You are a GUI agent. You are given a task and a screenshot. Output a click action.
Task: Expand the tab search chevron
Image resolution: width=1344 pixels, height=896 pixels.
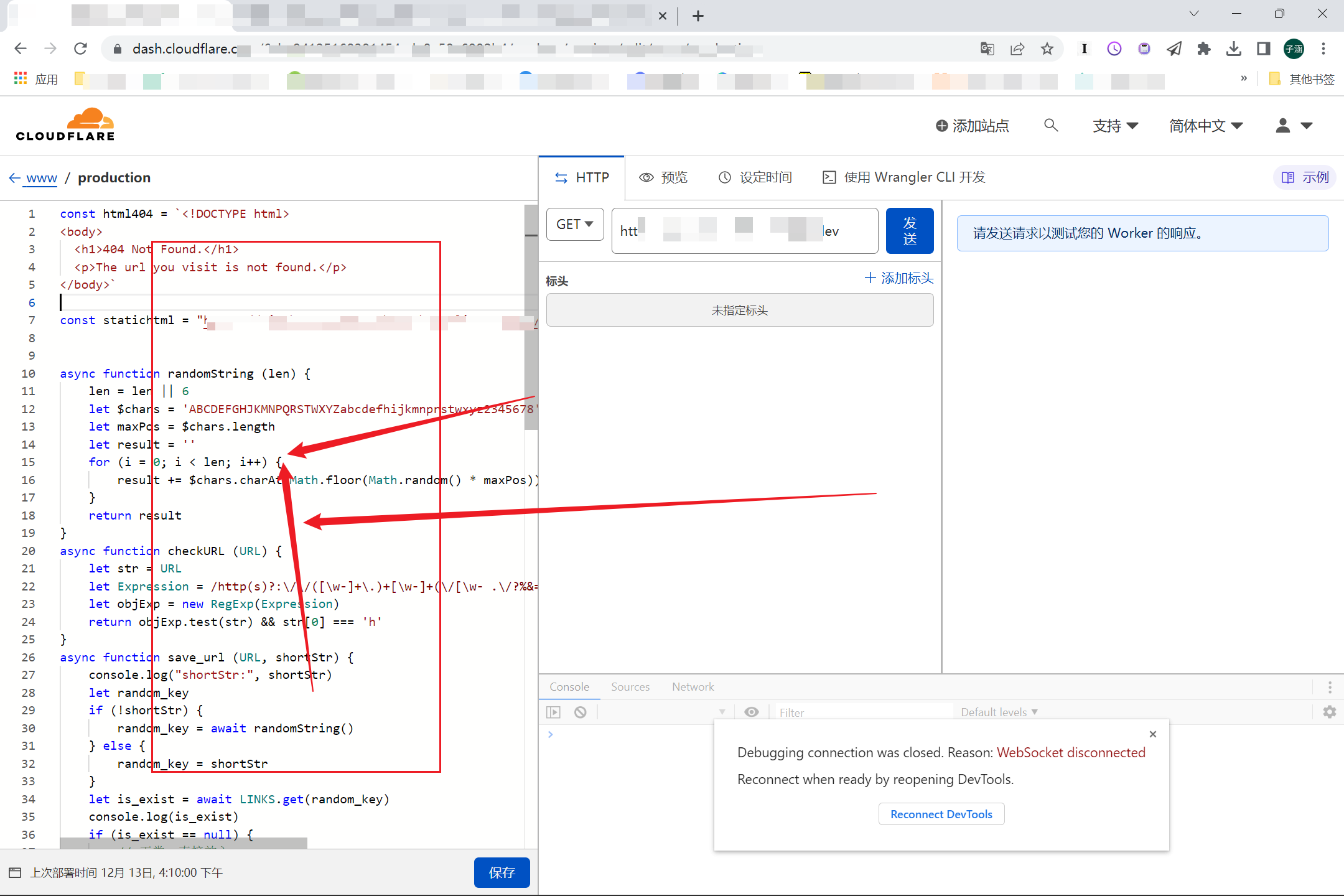click(x=1194, y=14)
